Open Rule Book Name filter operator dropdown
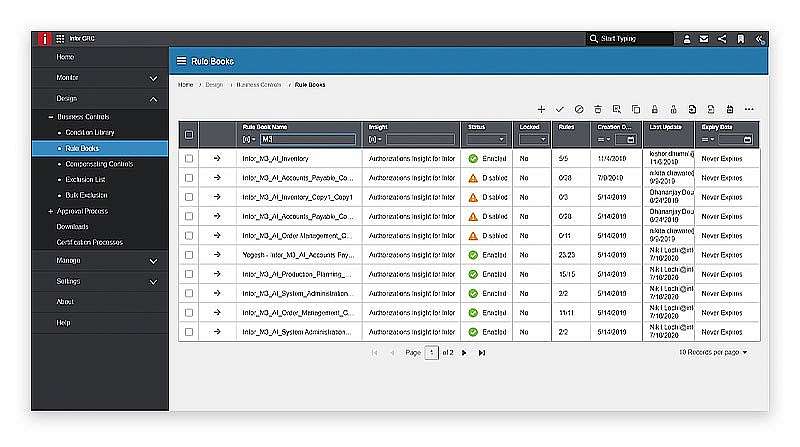The image size is (800, 447). pyautogui.click(x=248, y=139)
